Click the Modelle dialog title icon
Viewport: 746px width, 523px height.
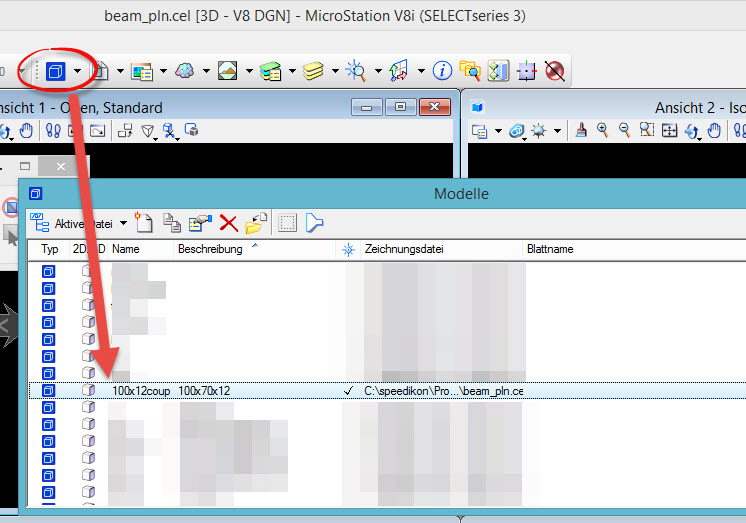tap(36, 194)
